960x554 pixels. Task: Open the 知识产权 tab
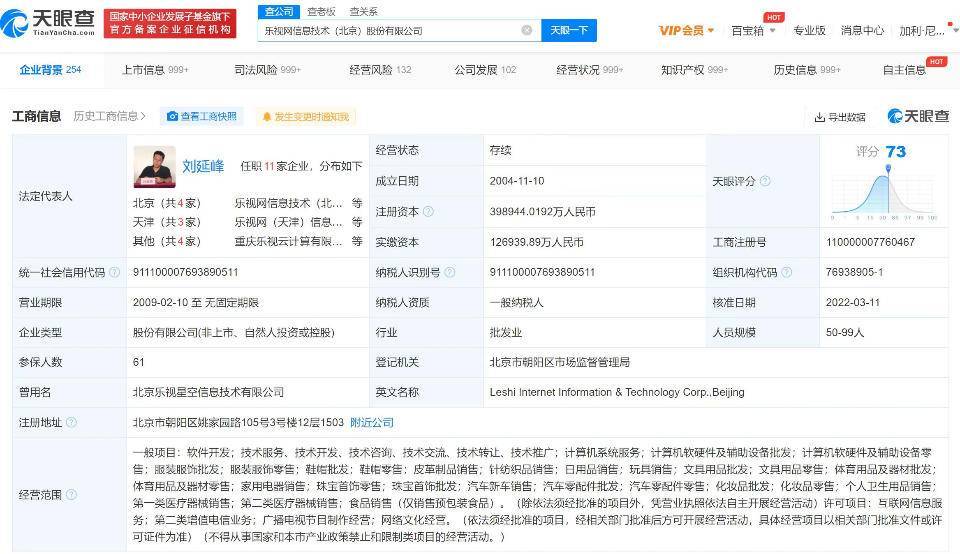pos(694,70)
